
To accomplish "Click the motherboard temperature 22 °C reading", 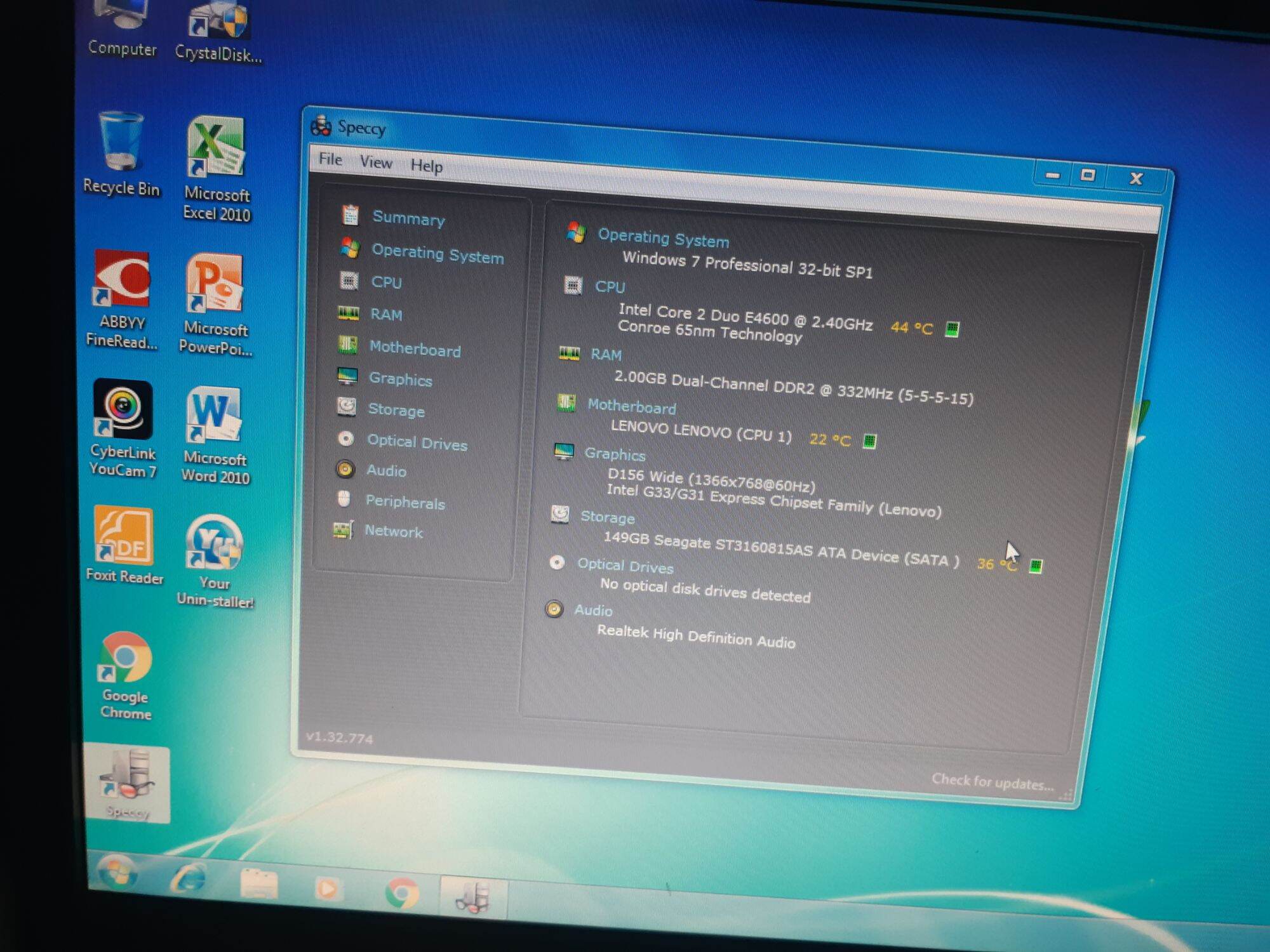I will [830, 439].
